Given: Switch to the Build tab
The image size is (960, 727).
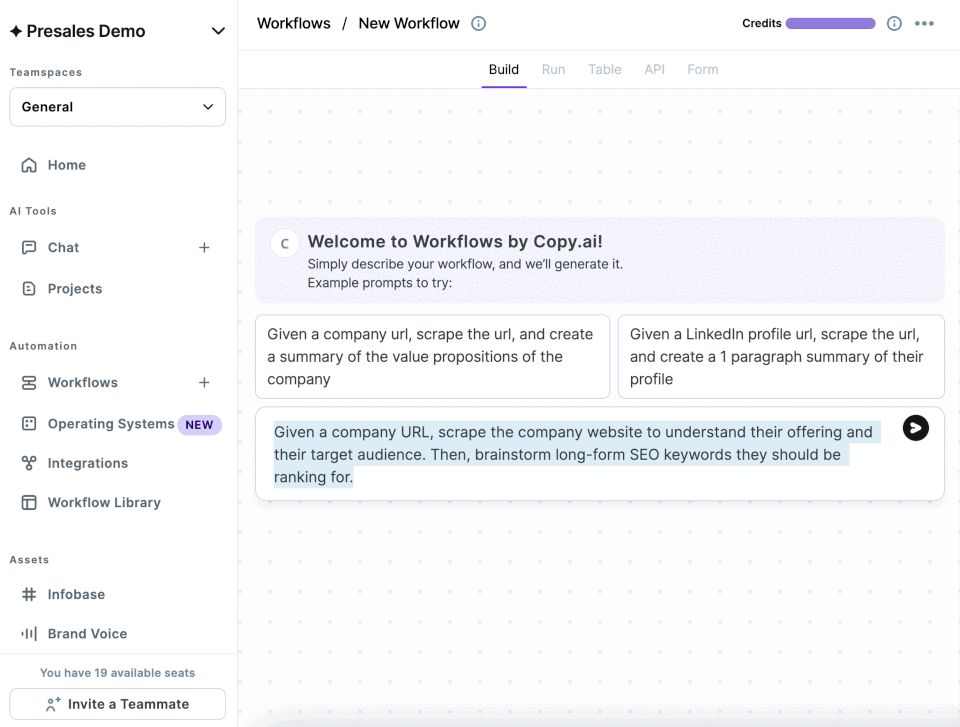Looking at the screenshot, I should 504,70.
